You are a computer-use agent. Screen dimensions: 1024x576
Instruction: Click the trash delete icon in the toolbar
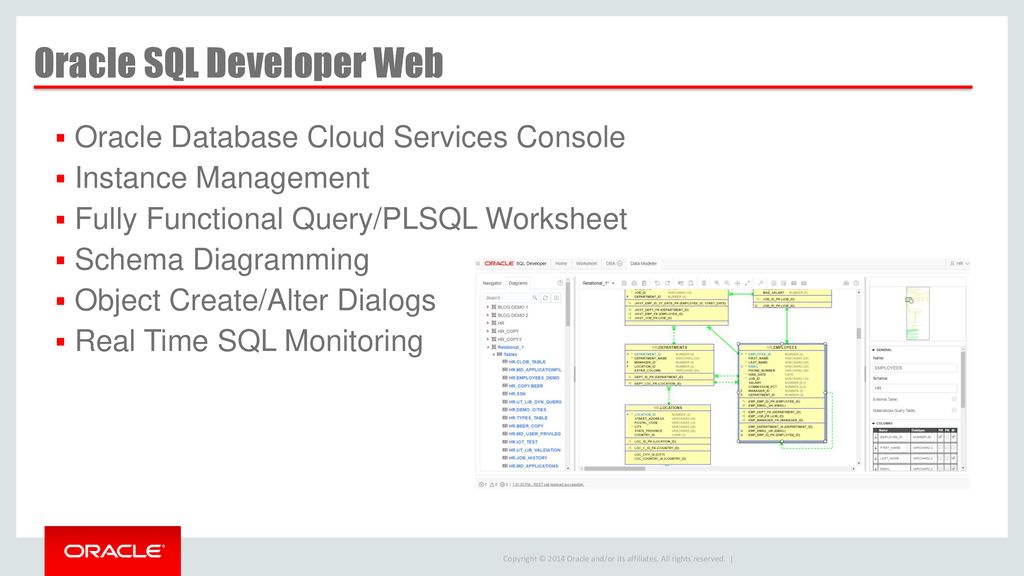[x=704, y=283]
